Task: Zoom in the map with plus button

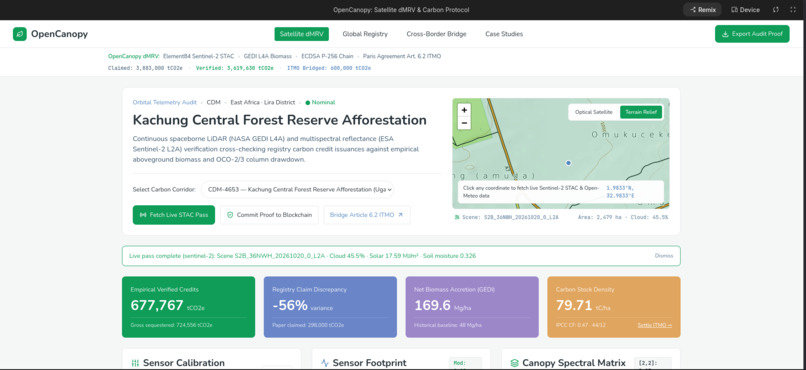Action: click(x=464, y=110)
